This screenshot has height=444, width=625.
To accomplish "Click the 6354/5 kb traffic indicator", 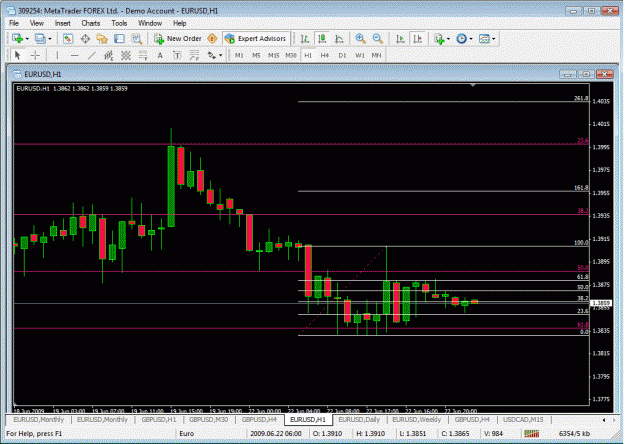I will [x=574, y=434].
